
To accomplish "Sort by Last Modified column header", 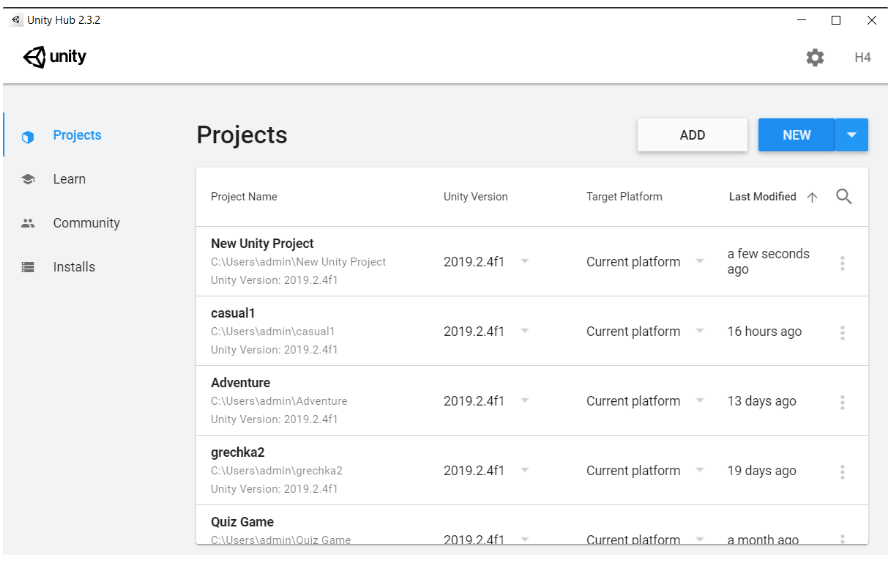I will click(762, 196).
